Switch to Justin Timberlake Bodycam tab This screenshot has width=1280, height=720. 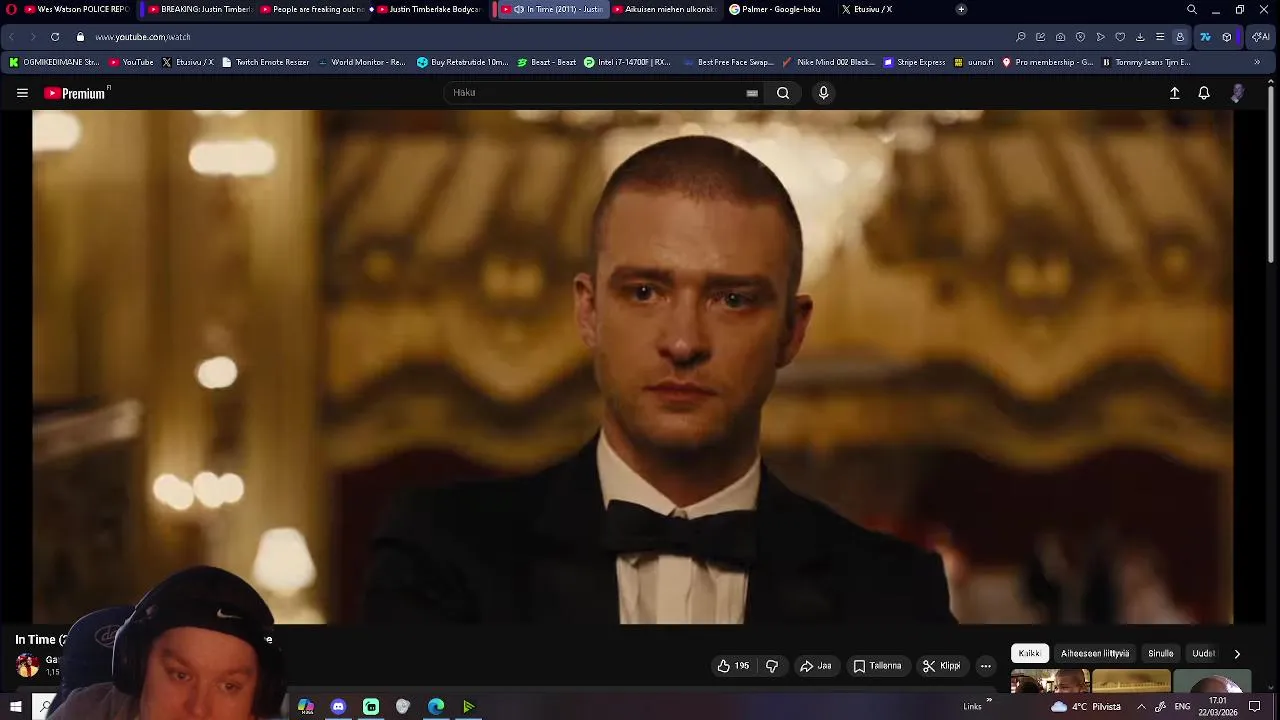pyautogui.click(x=429, y=9)
